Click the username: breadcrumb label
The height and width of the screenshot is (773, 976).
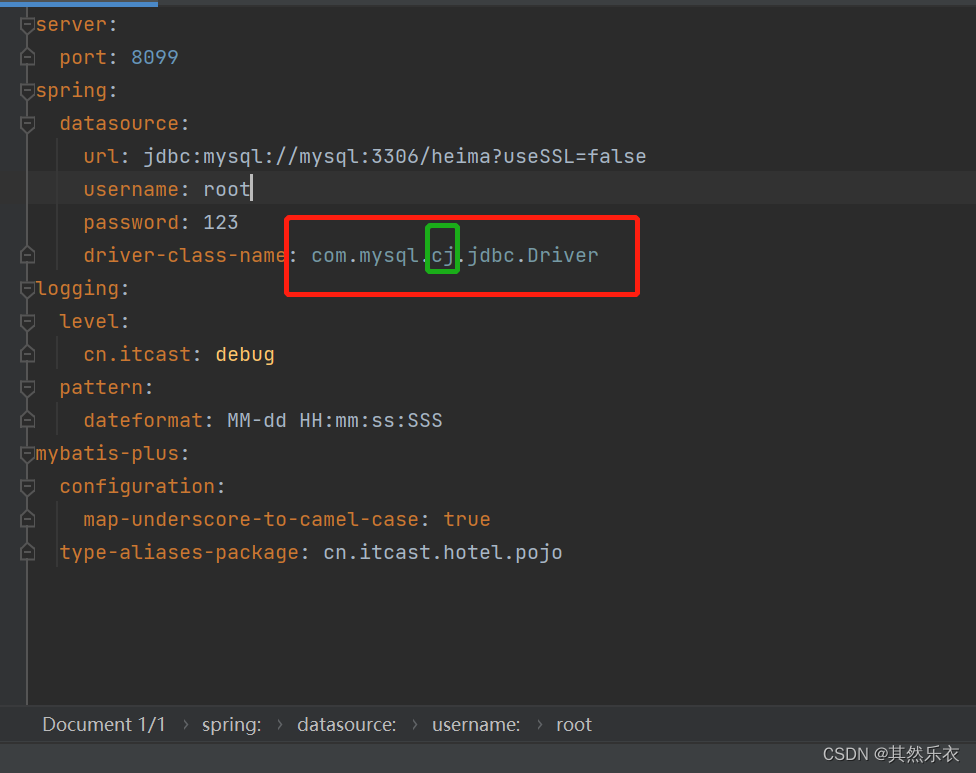(476, 724)
